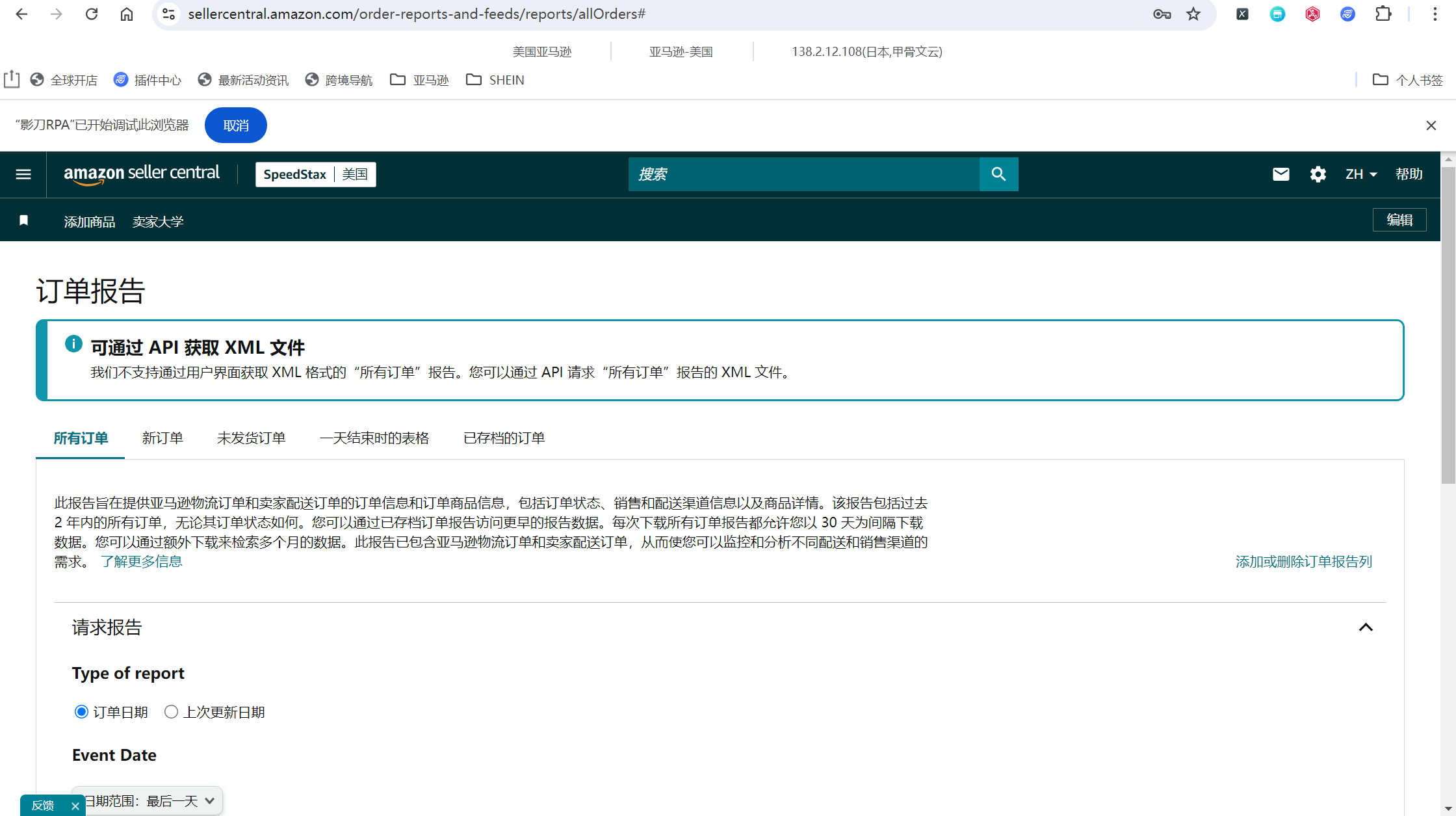
Task: Click the browser extensions puzzle icon
Action: pyautogui.click(x=1383, y=14)
